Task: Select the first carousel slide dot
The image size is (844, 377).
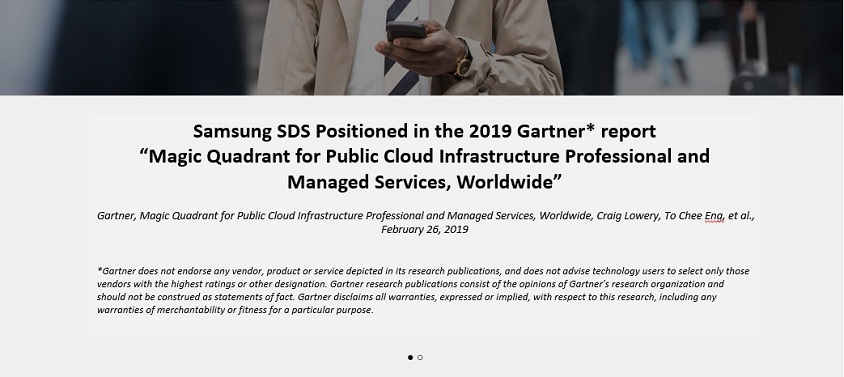Action: pos(410,357)
